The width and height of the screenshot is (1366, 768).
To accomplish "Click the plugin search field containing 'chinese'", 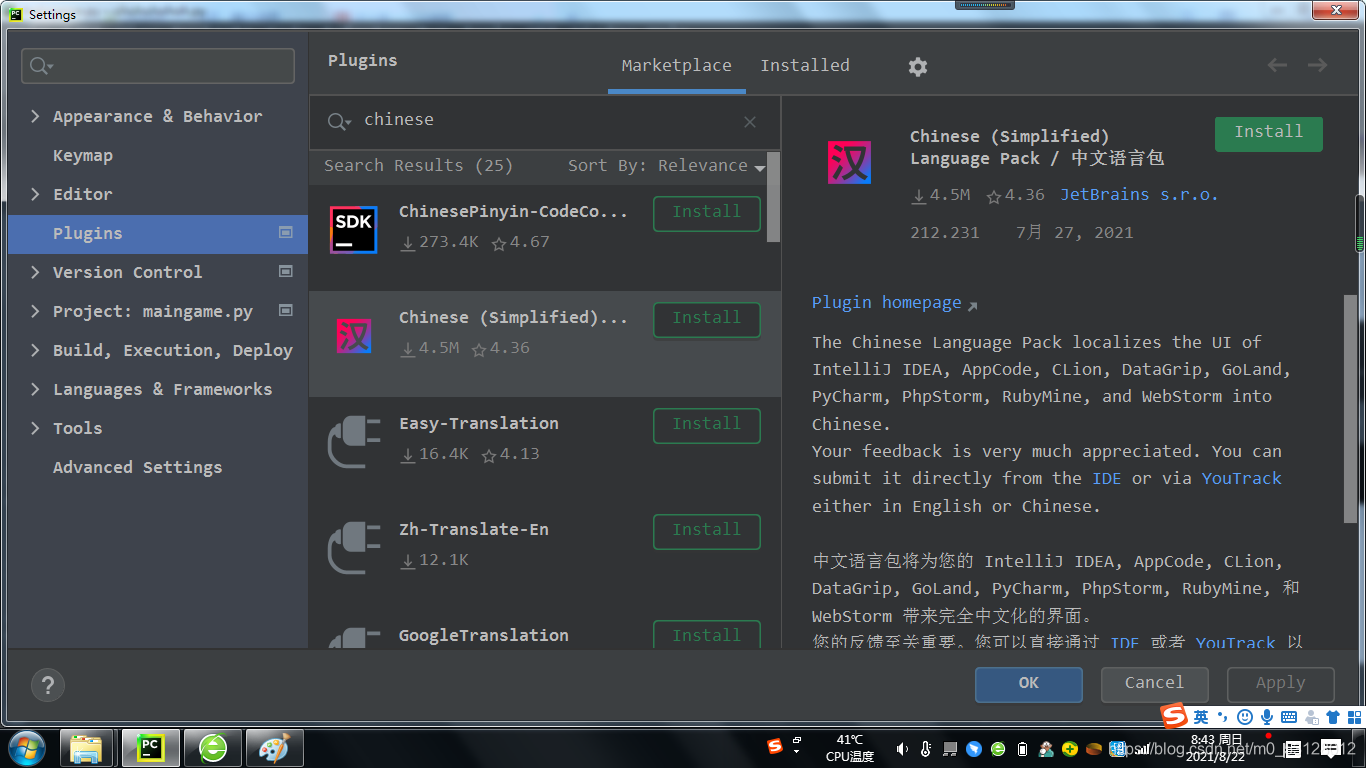I will (545, 121).
